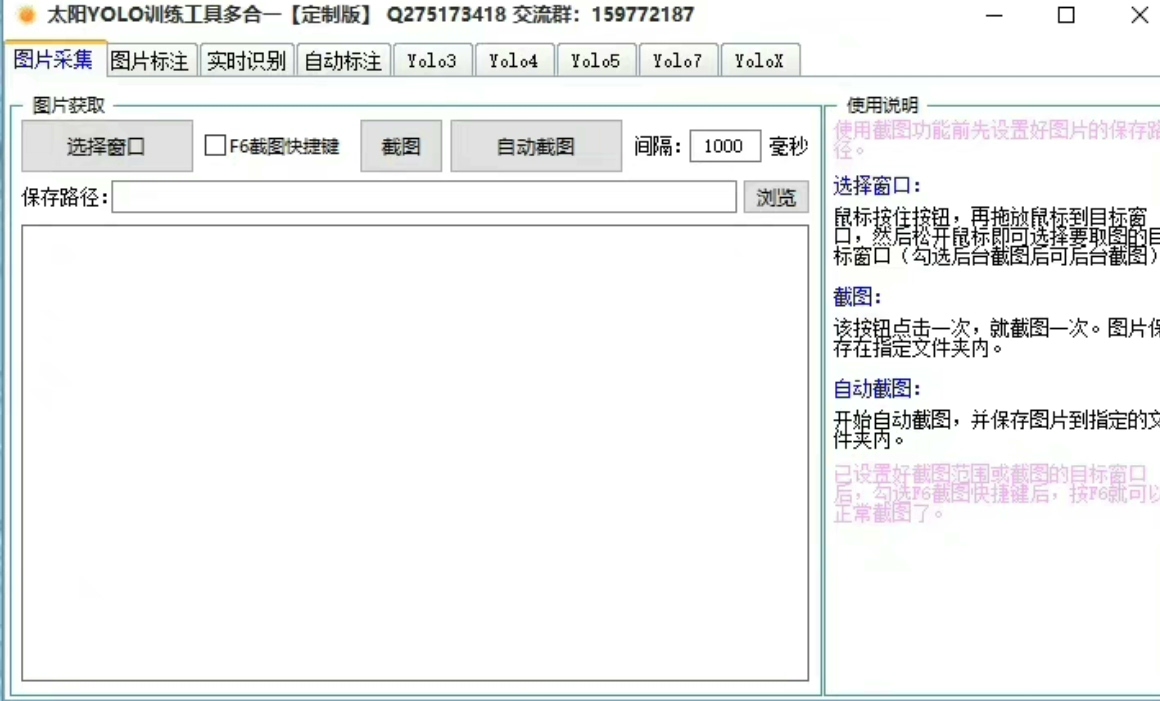Select the 自动标注 tab
1160x701 pixels.
pos(343,61)
